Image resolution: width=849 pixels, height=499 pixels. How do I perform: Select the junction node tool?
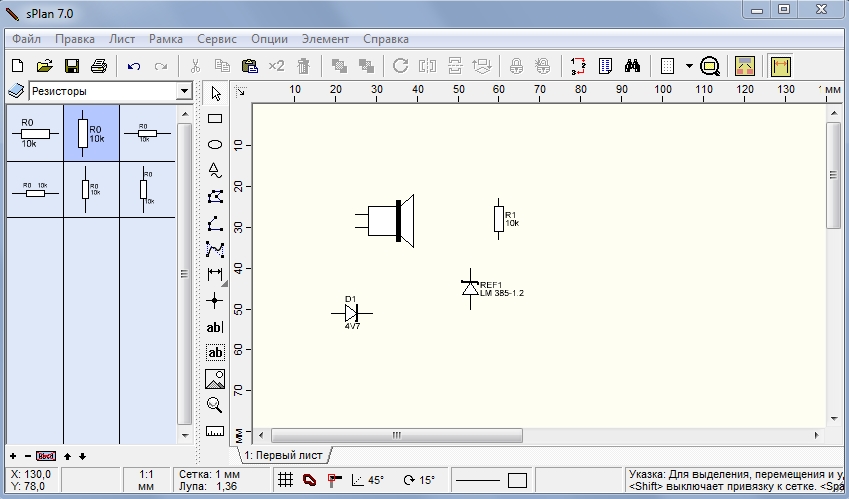click(215, 300)
